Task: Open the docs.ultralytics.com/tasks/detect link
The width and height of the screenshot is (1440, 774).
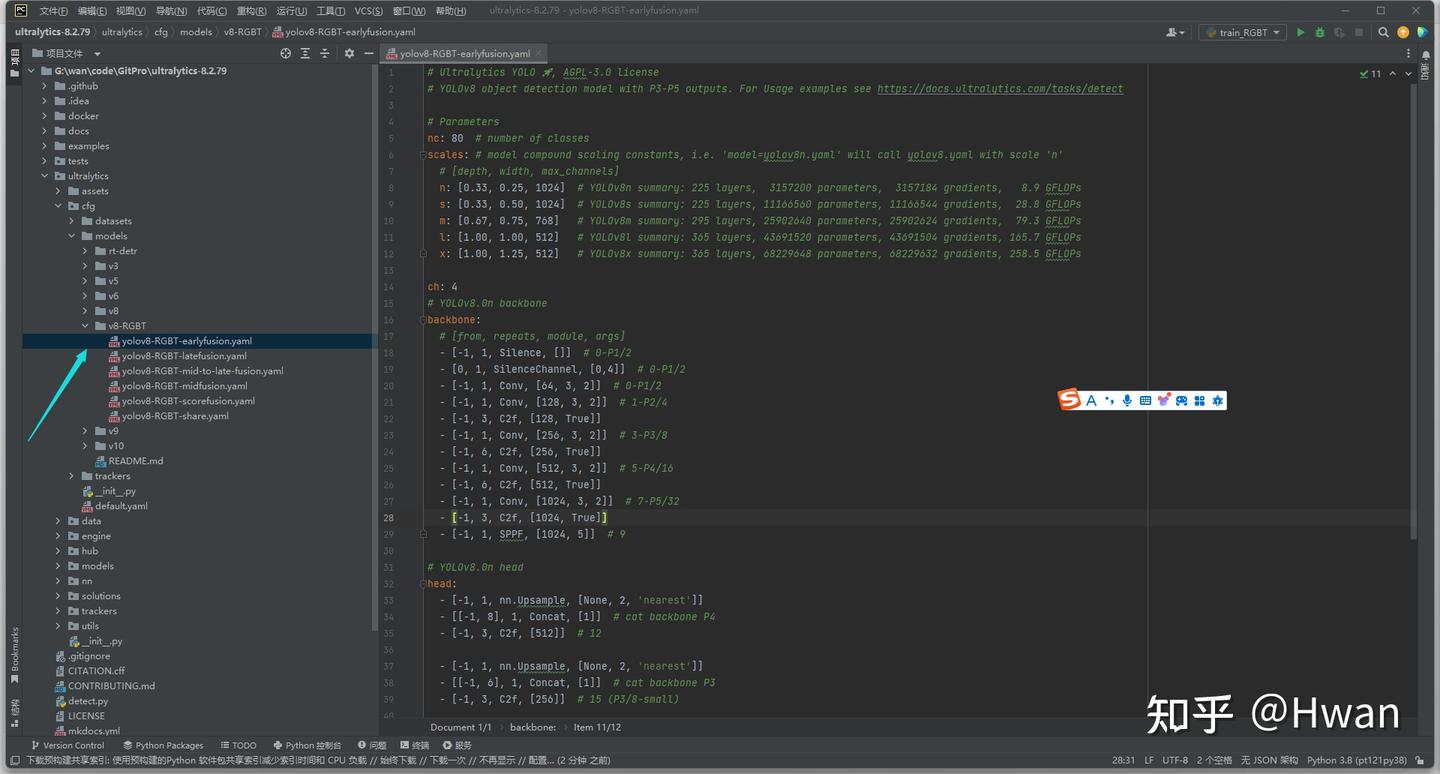Action: [x=999, y=89]
